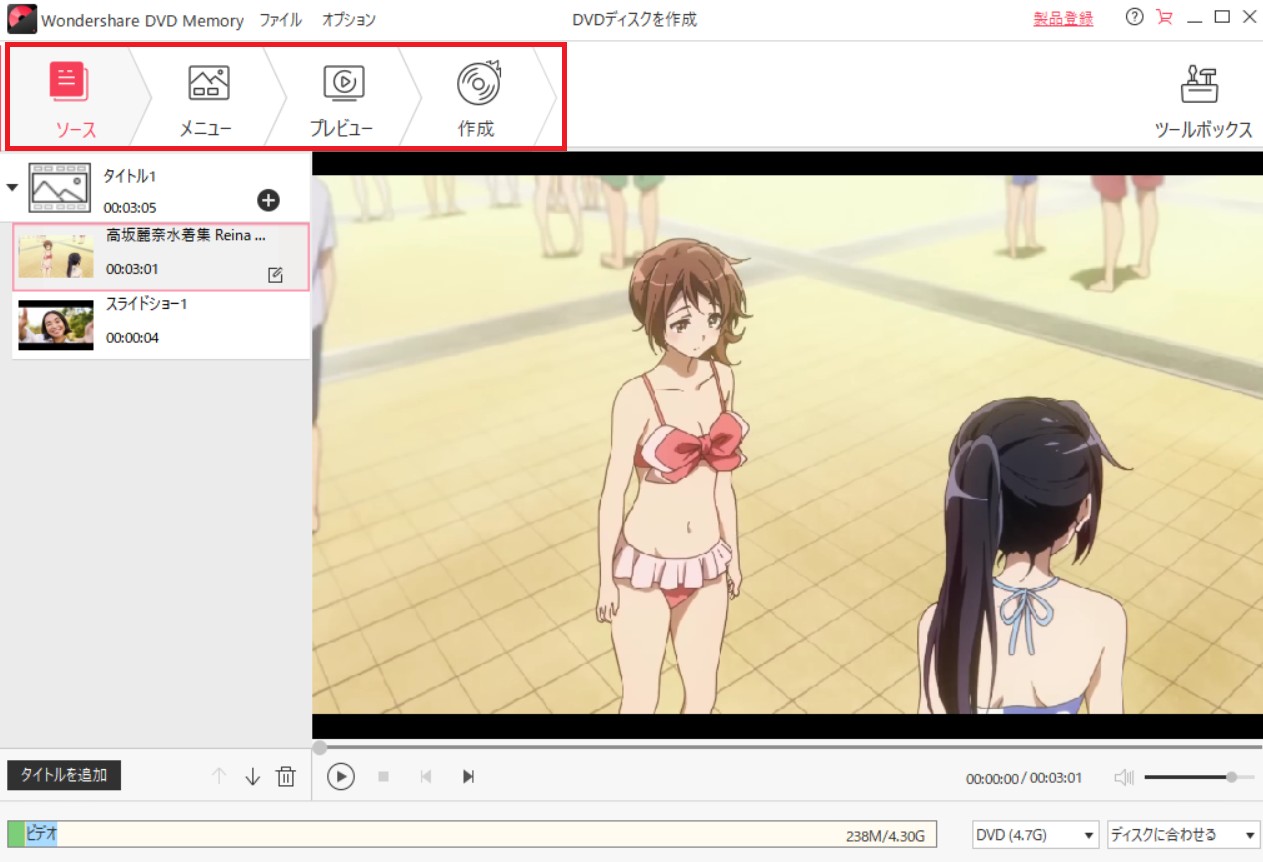The height and width of the screenshot is (862, 1263).
Task: Click the playback seek bar handle
Action: (x=319, y=747)
